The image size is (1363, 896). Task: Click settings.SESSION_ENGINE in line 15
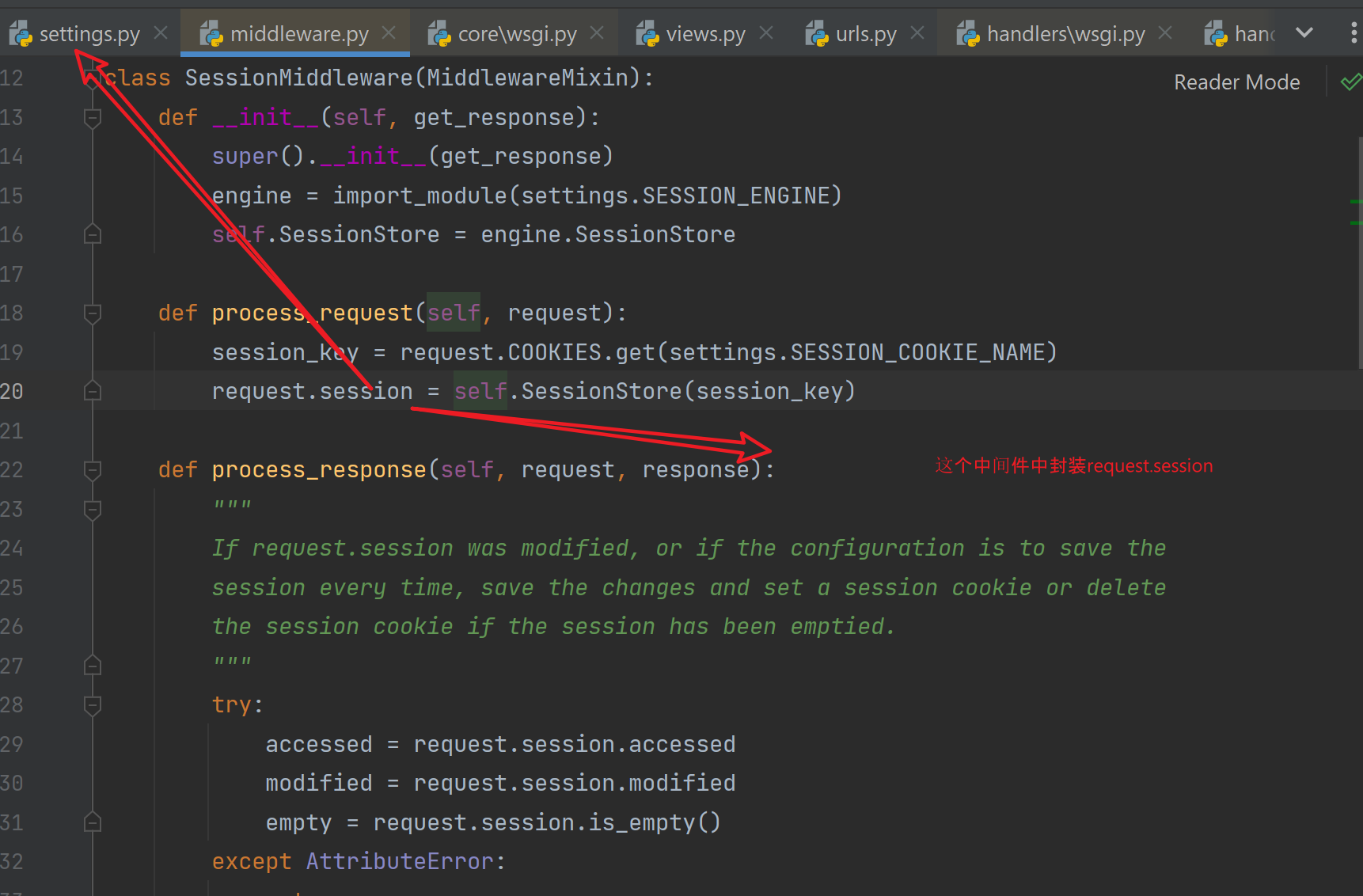(674, 196)
